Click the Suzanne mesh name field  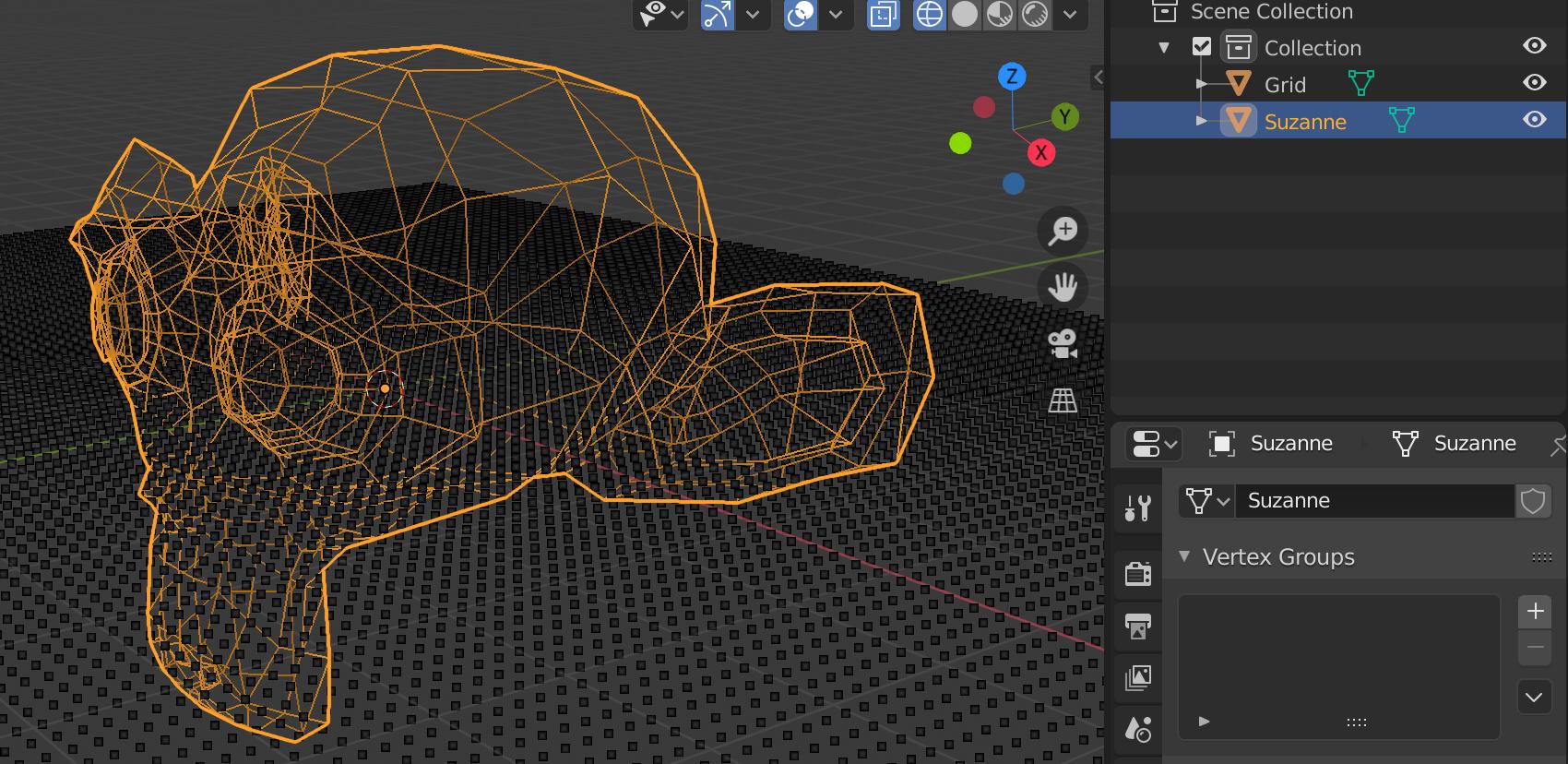[x=1374, y=501]
